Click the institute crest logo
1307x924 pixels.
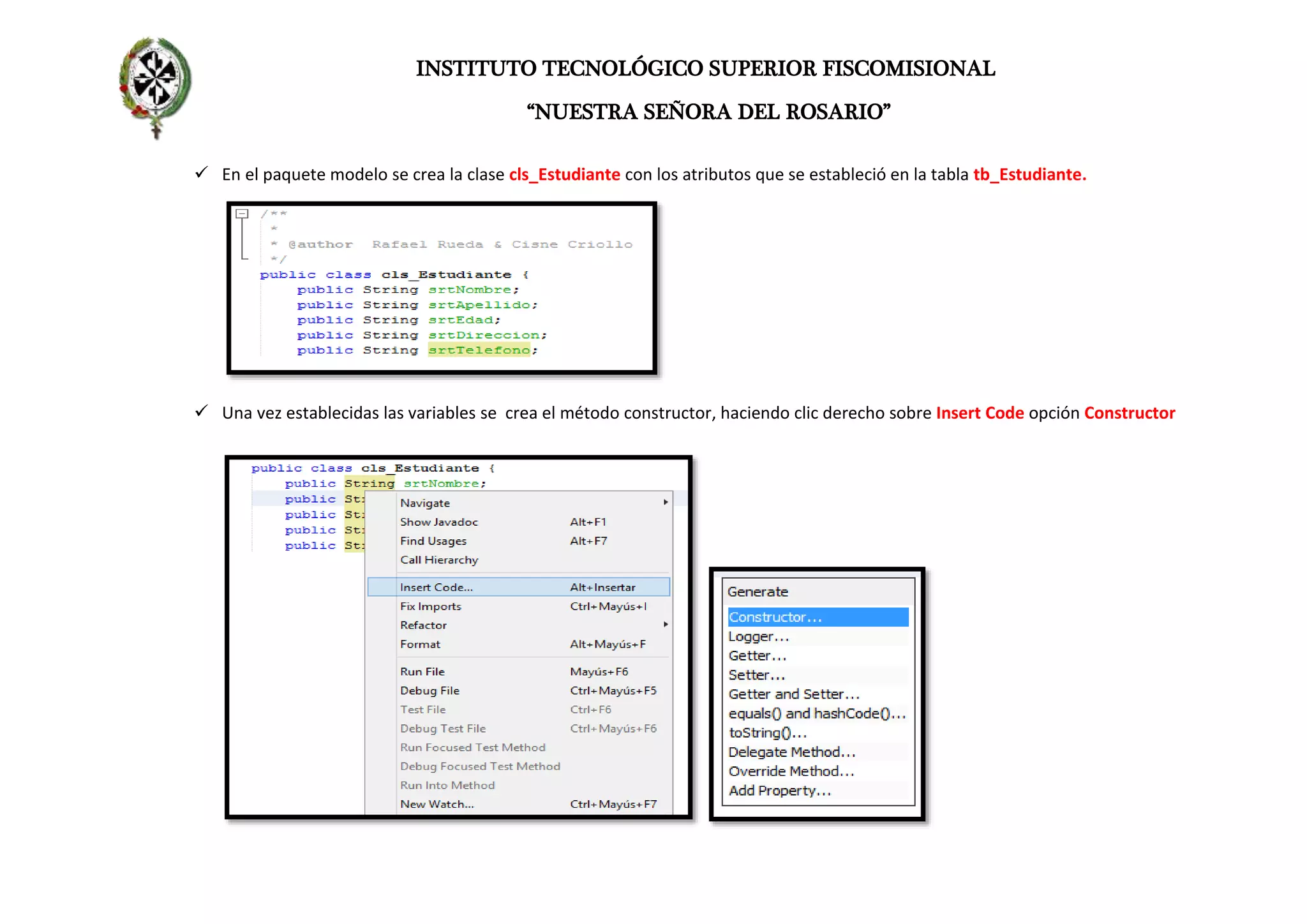155,87
